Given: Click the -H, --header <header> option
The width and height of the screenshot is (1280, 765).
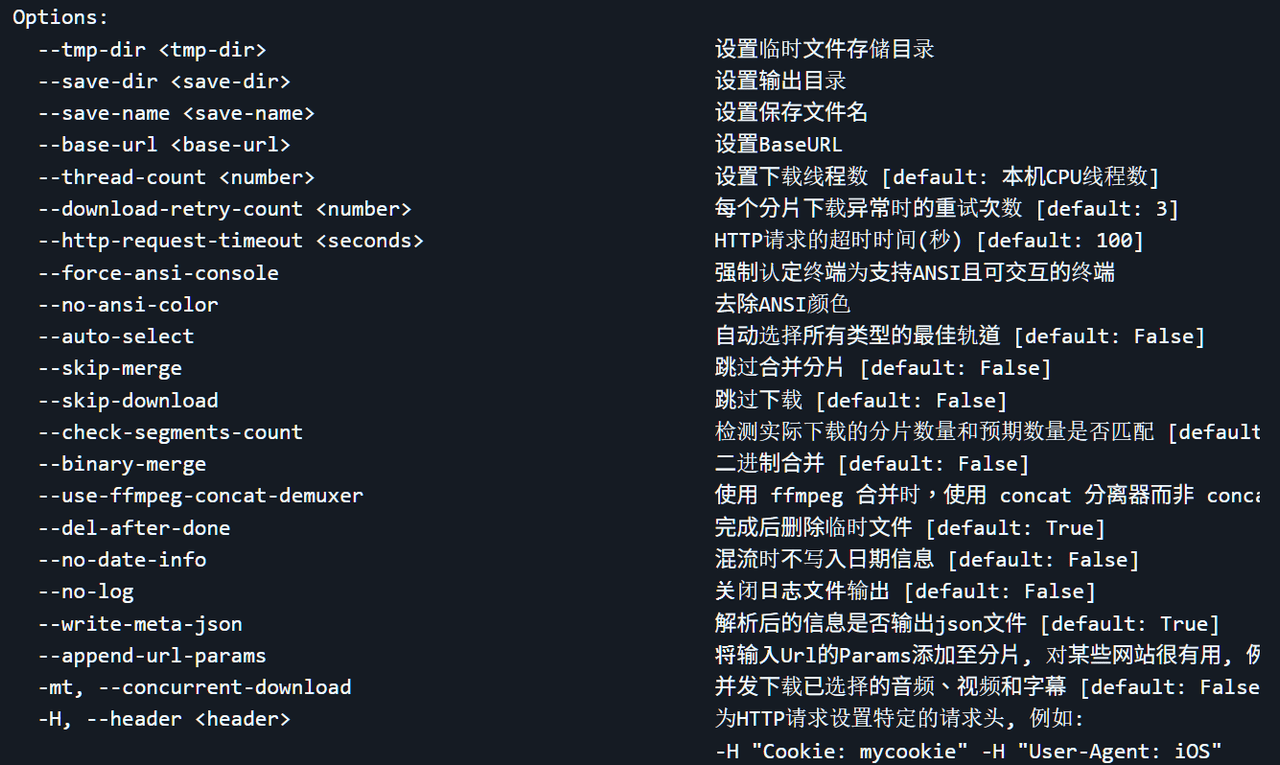Looking at the screenshot, I should tap(164, 720).
